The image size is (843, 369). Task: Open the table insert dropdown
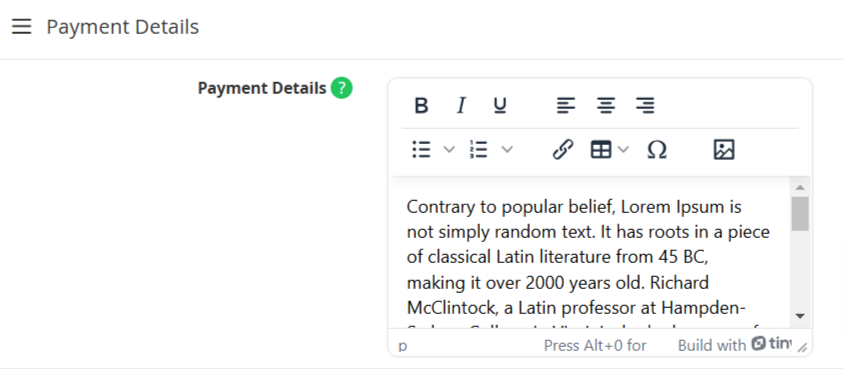coord(609,150)
